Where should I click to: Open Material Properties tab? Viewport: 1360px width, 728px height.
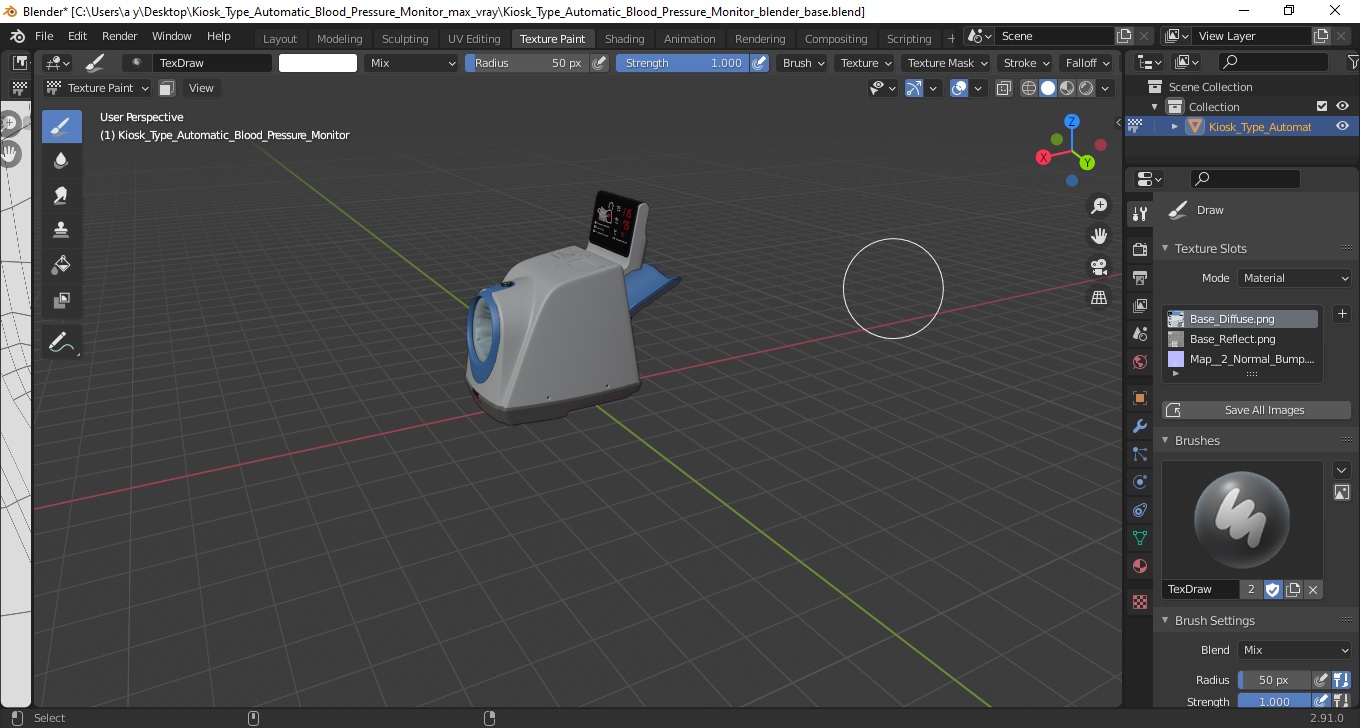click(x=1139, y=566)
